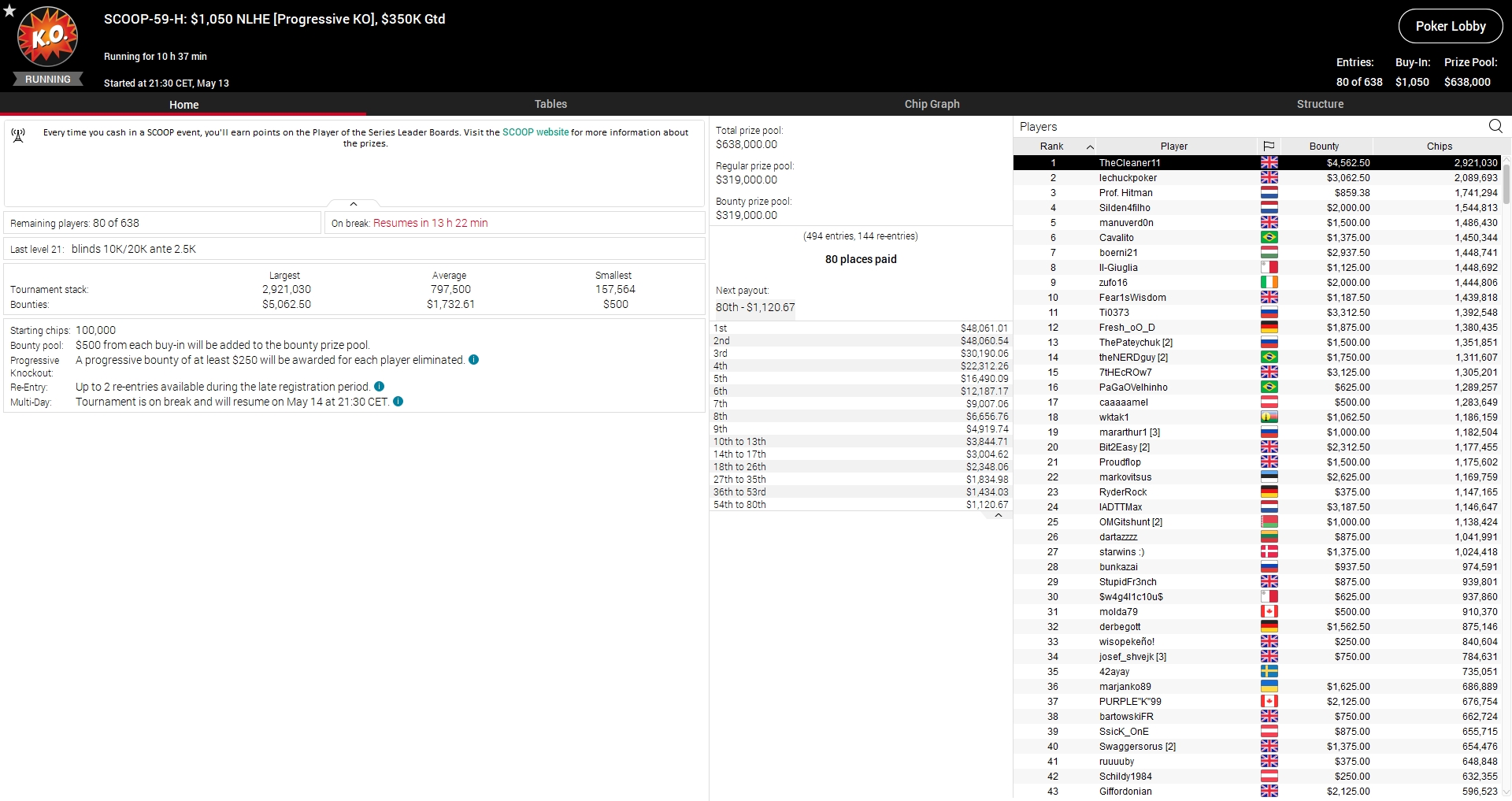
Task: Click info icon next to Multi-Day description
Action: [398, 401]
